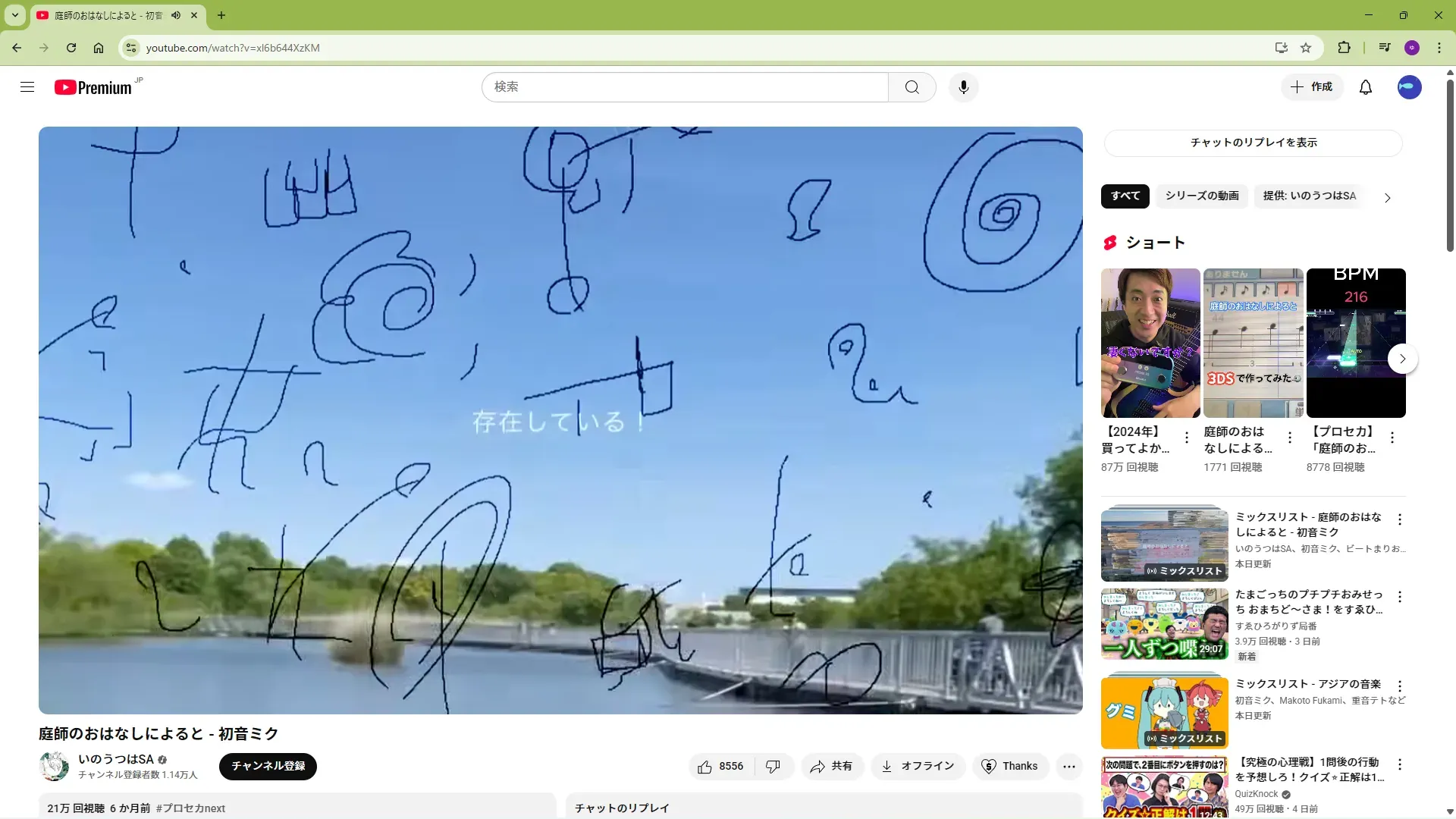Dislike the video with thumbs down
The height and width of the screenshot is (819, 1456).
(773, 766)
